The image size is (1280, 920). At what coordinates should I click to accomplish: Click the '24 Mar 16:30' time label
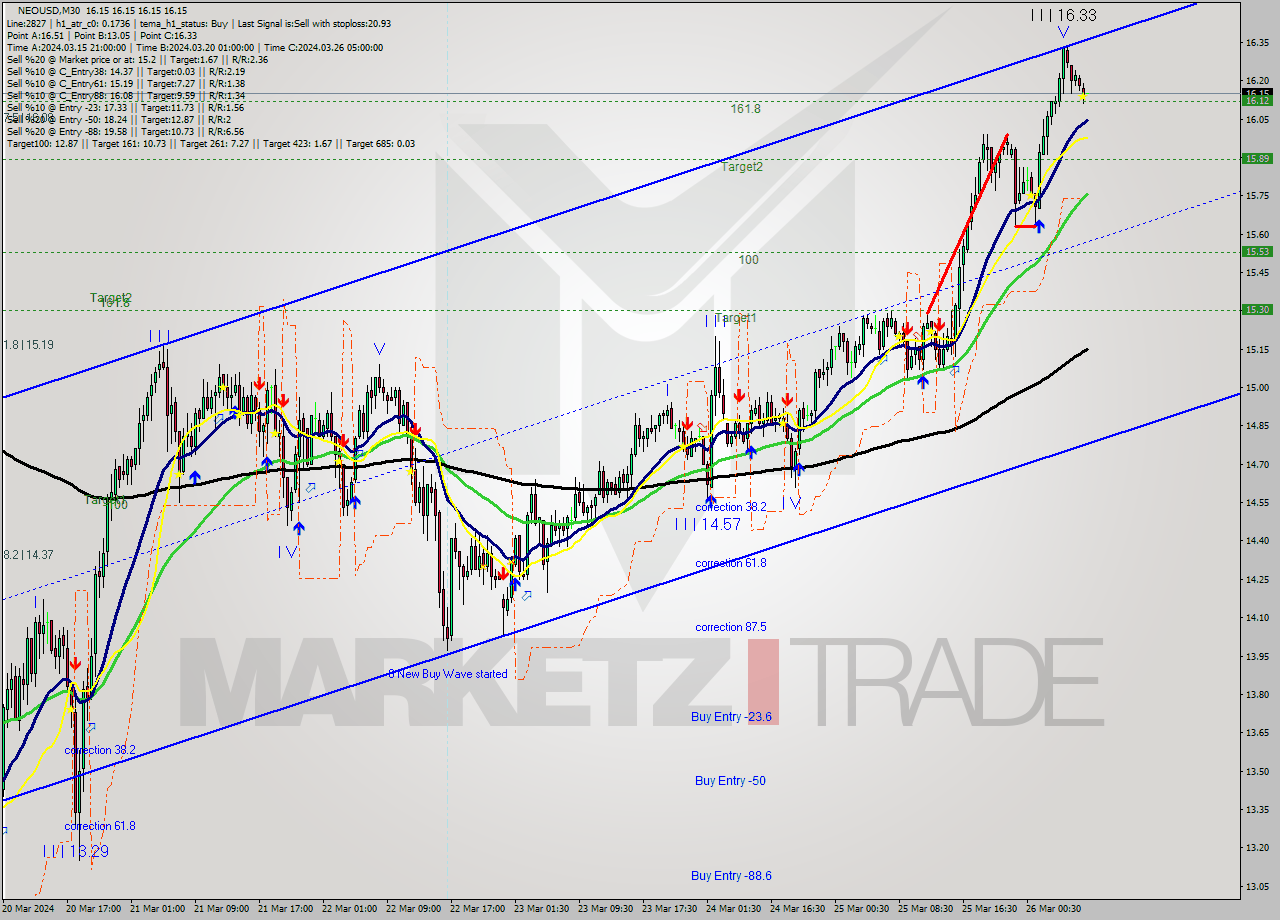point(798,909)
